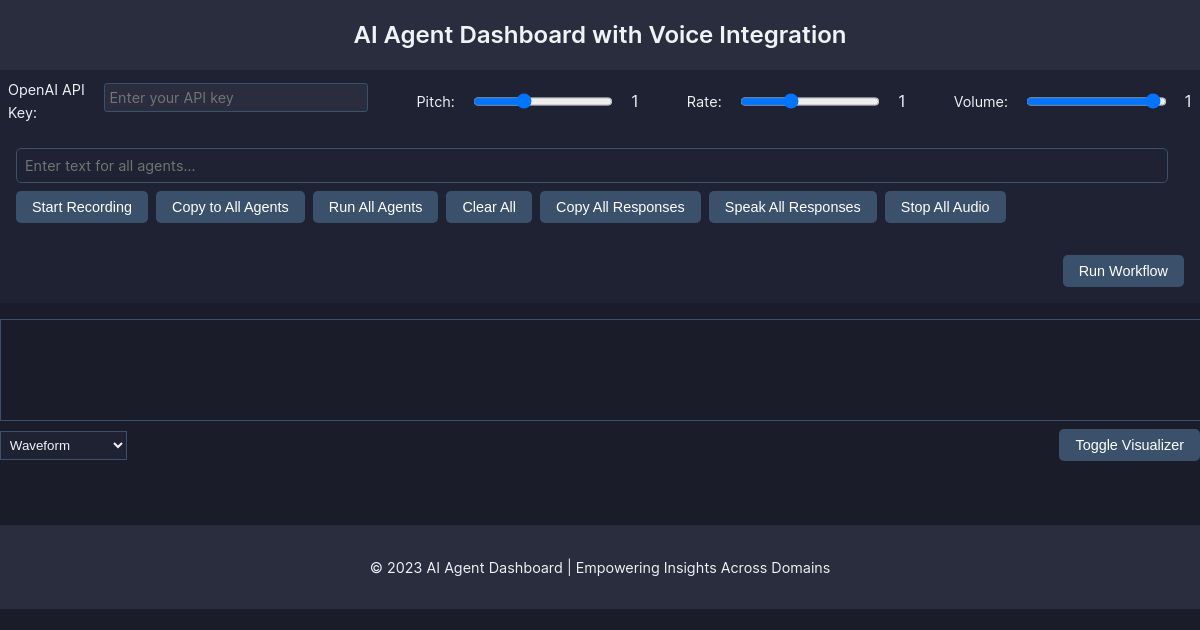Click the OpenAI API key field

point(236,97)
